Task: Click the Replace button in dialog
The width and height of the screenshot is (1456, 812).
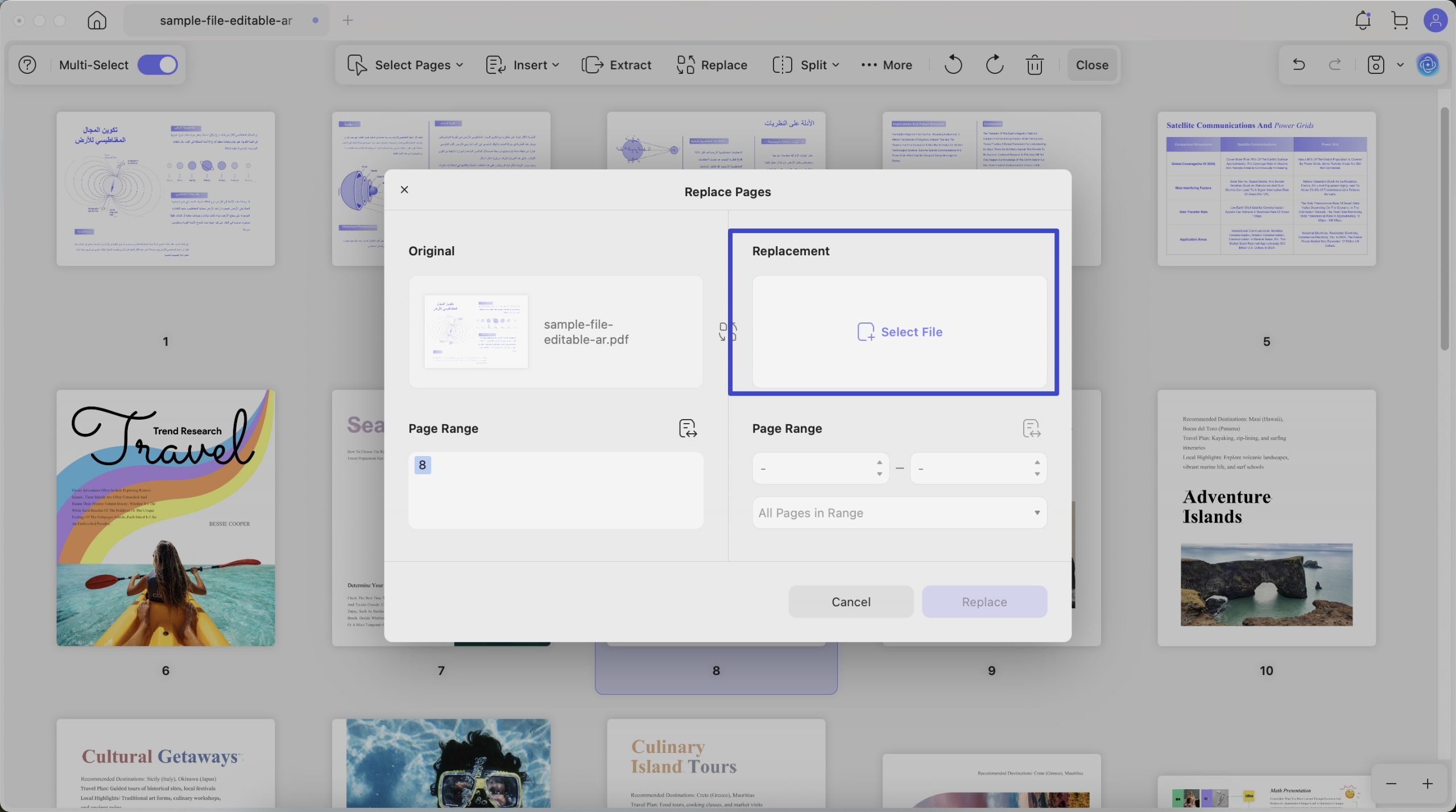Action: [985, 602]
